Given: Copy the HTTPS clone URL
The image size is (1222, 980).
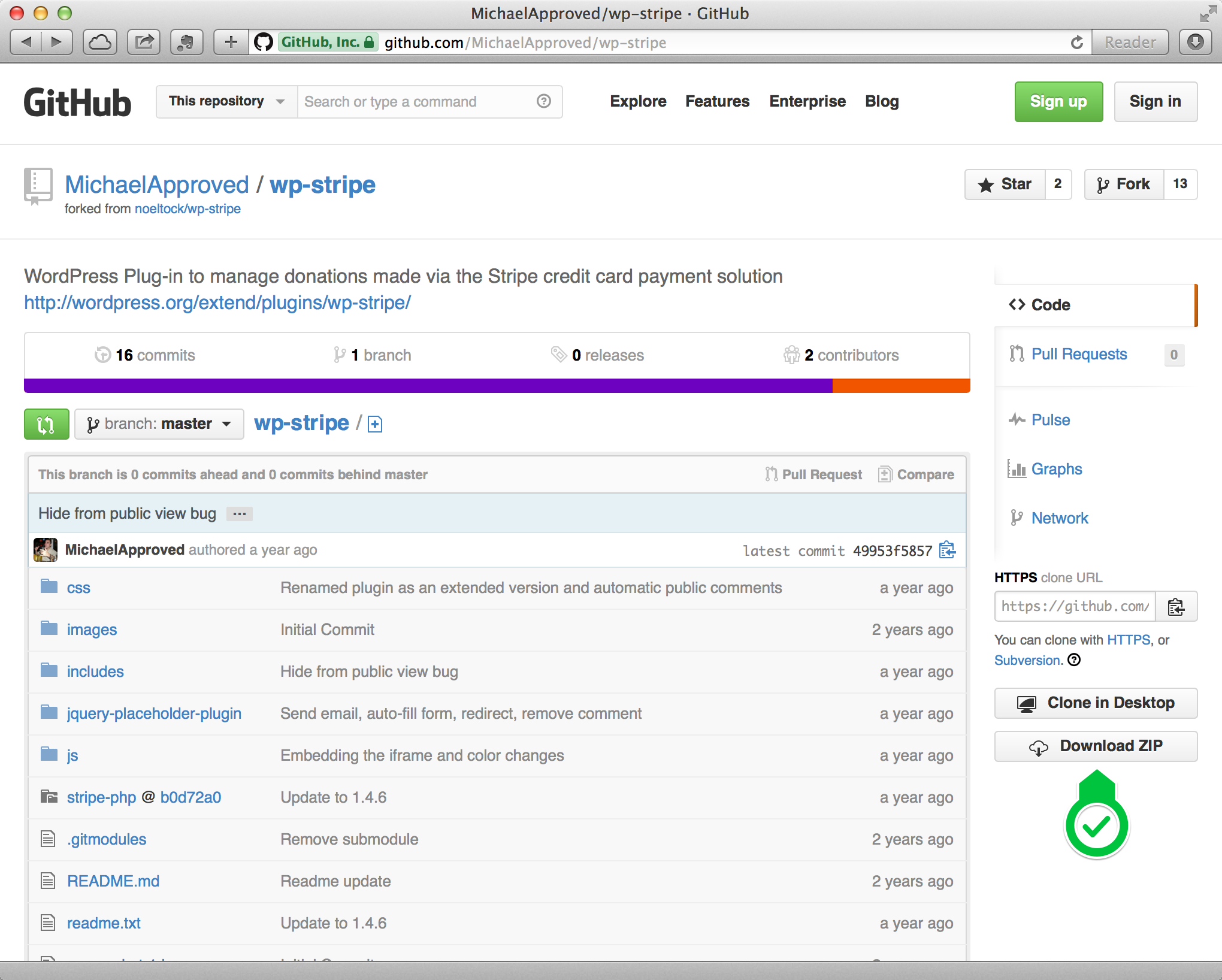Looking at the screenshot, I should tap(1176, 607).
